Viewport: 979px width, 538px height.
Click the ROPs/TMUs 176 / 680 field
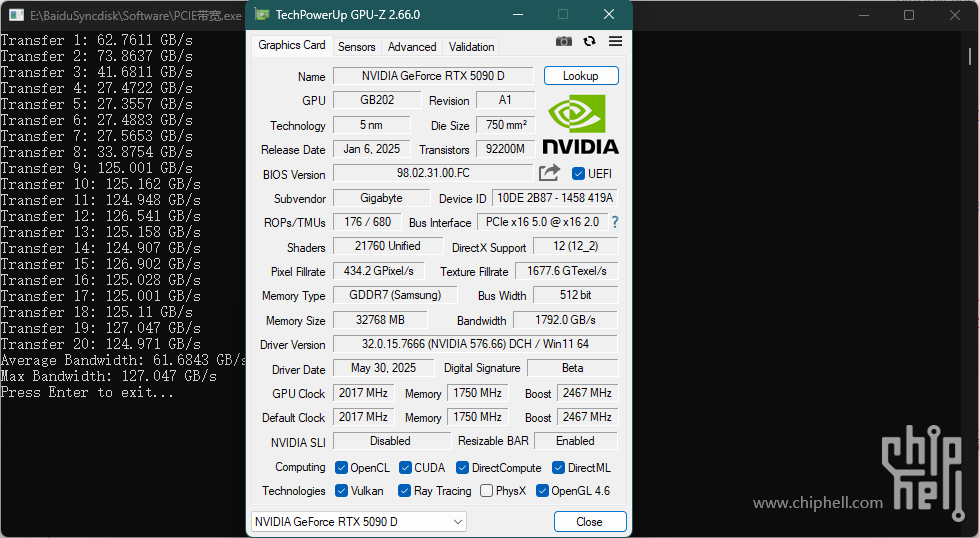[x=368, y=222]
